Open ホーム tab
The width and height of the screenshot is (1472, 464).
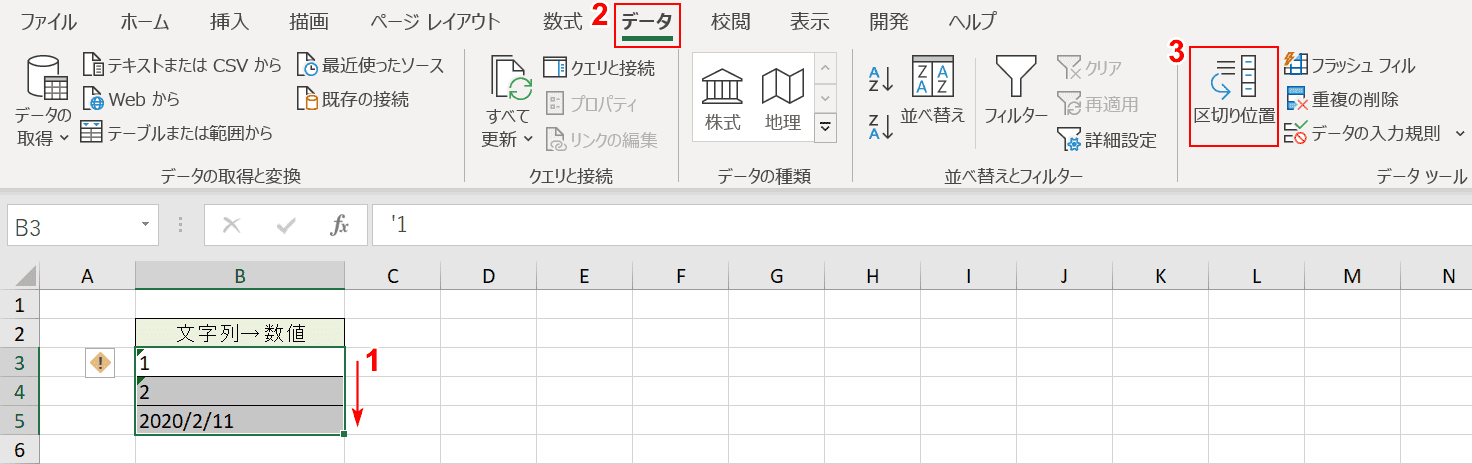tap(145, 21)
